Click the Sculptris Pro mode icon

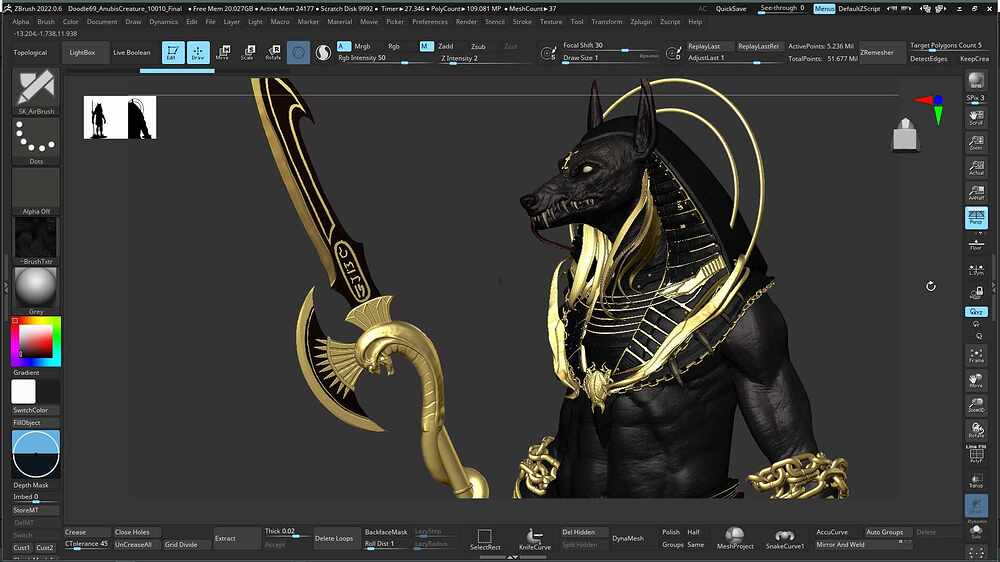pyautogui.click(x=323, y=52)
